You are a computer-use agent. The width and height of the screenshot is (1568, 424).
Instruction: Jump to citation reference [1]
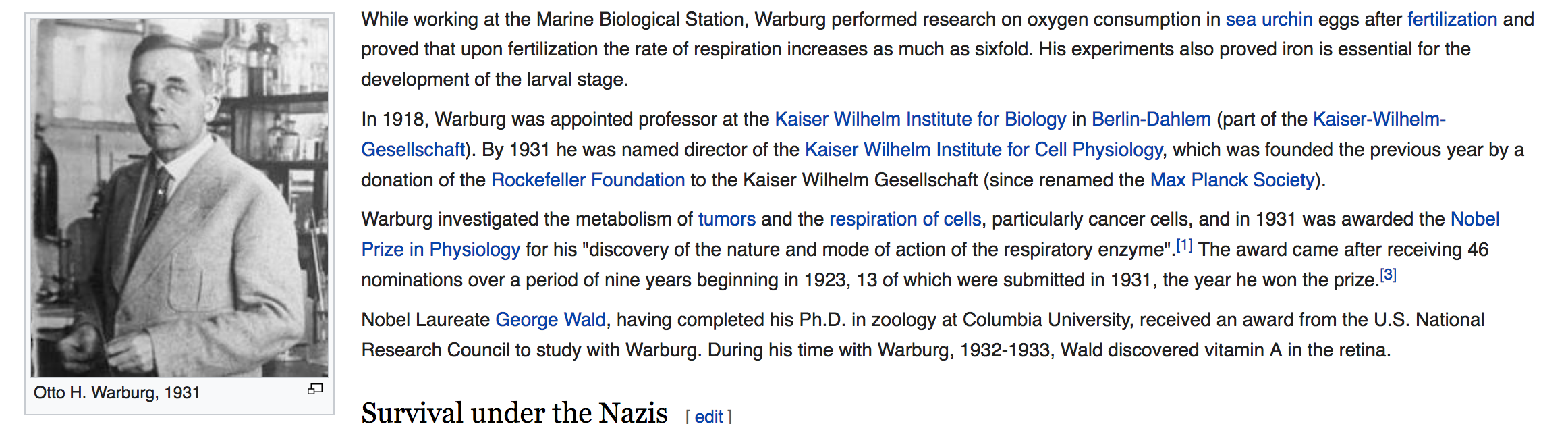coord(1184,245)
